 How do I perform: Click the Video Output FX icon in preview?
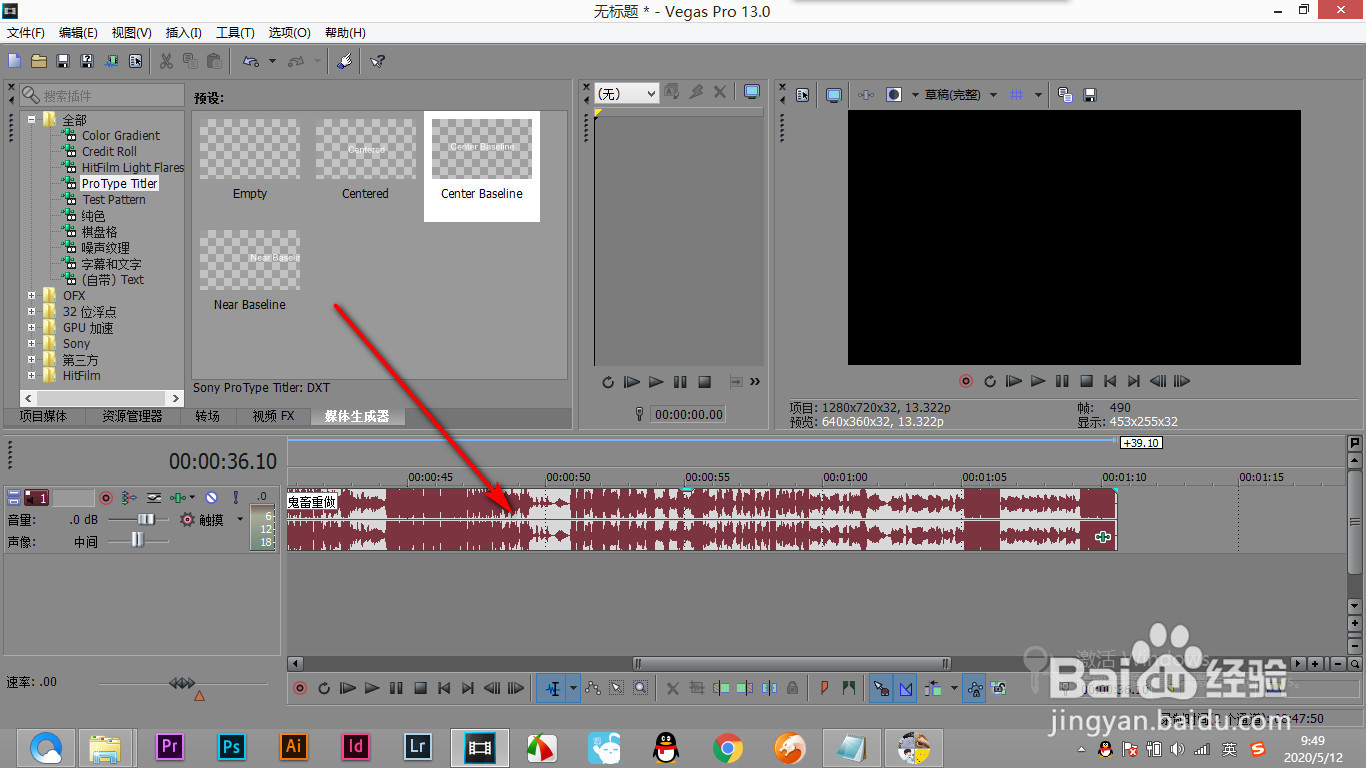(x=867, y=95)
